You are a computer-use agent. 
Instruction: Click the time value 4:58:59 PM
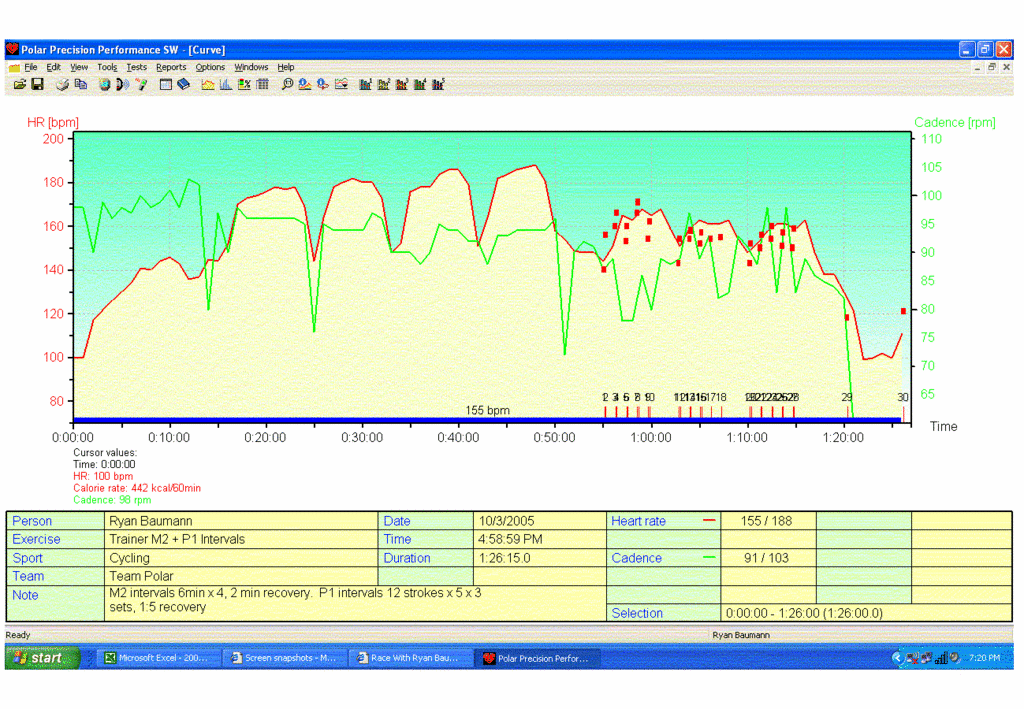tap(510, 539)
